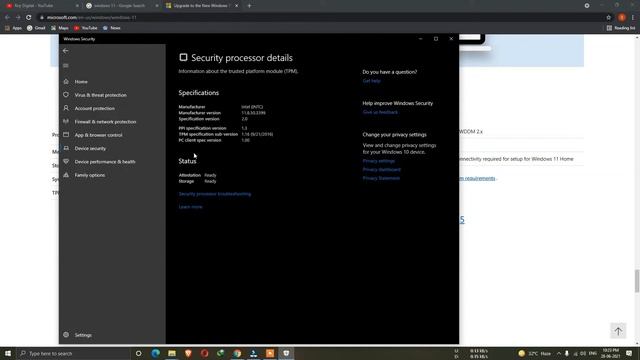Screen dimensions: 640x360
Task: Show hidden system tray icons
Action: (x=559, y=353)
